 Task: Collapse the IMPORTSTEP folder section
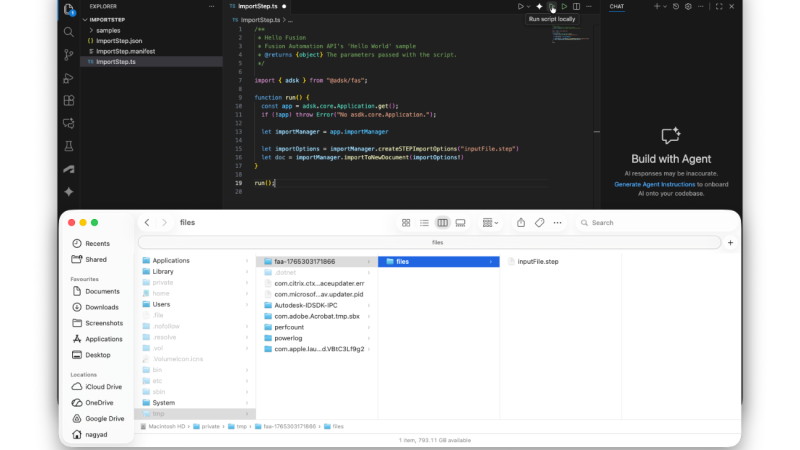pos(107,19)
